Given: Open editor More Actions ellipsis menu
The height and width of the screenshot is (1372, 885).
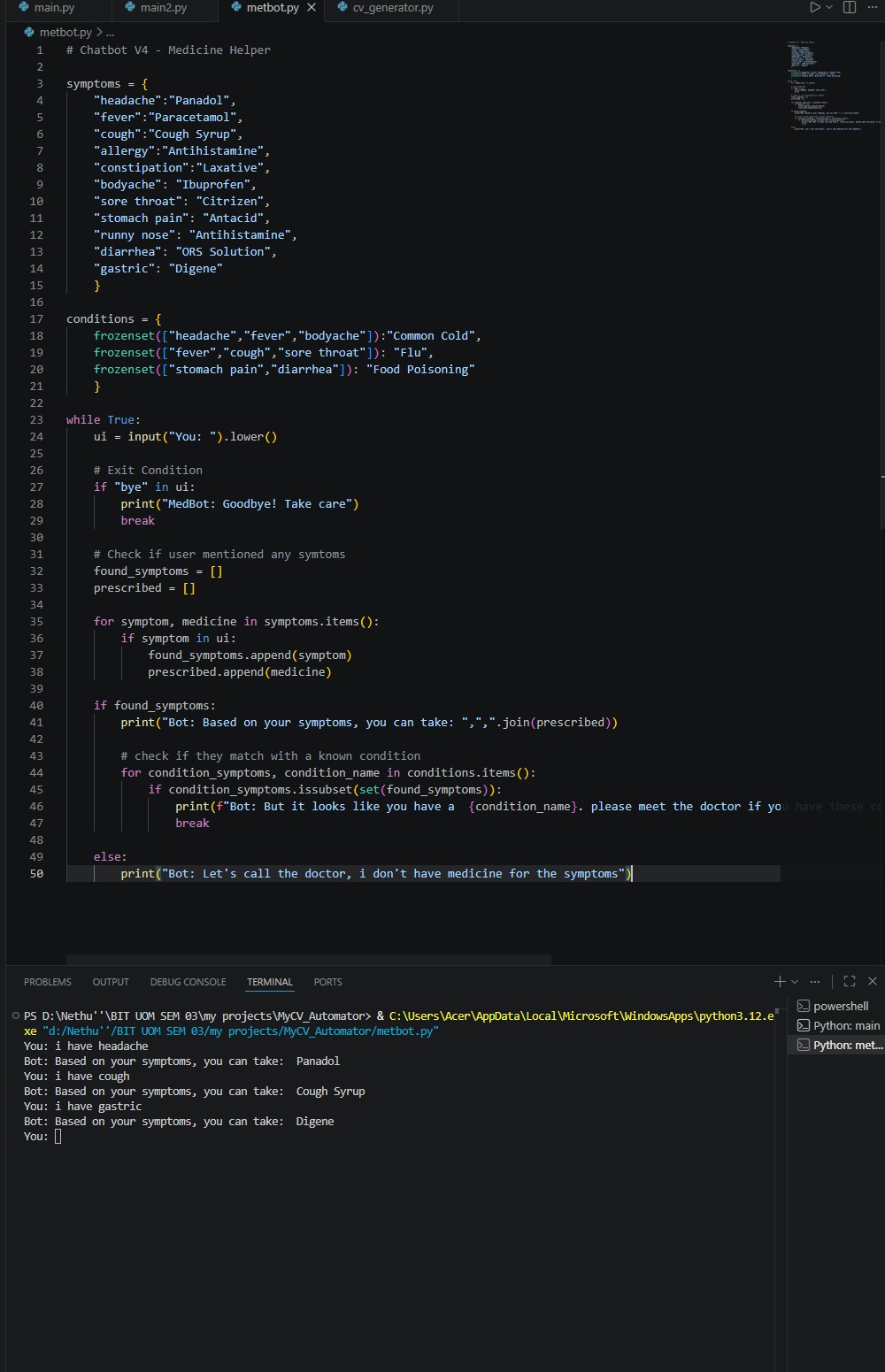Looking at the screenshot, I should [x=873, y=7].
